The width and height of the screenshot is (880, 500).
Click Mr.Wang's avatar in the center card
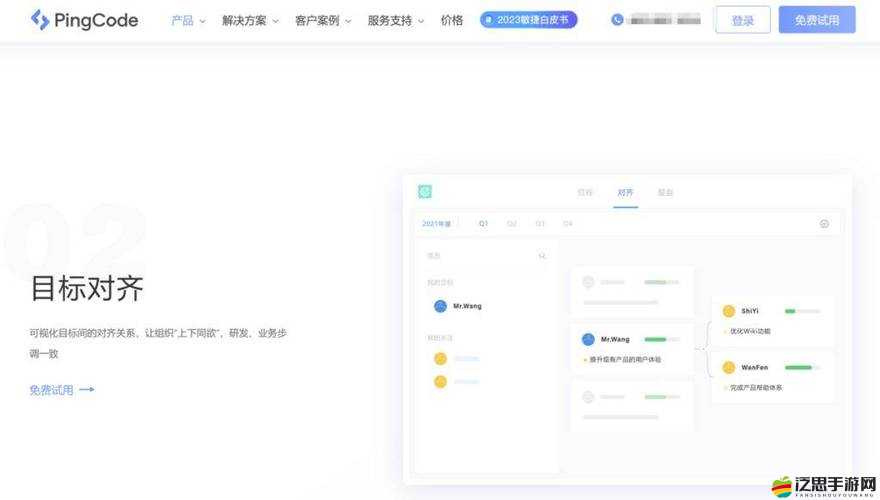point(588,339)
